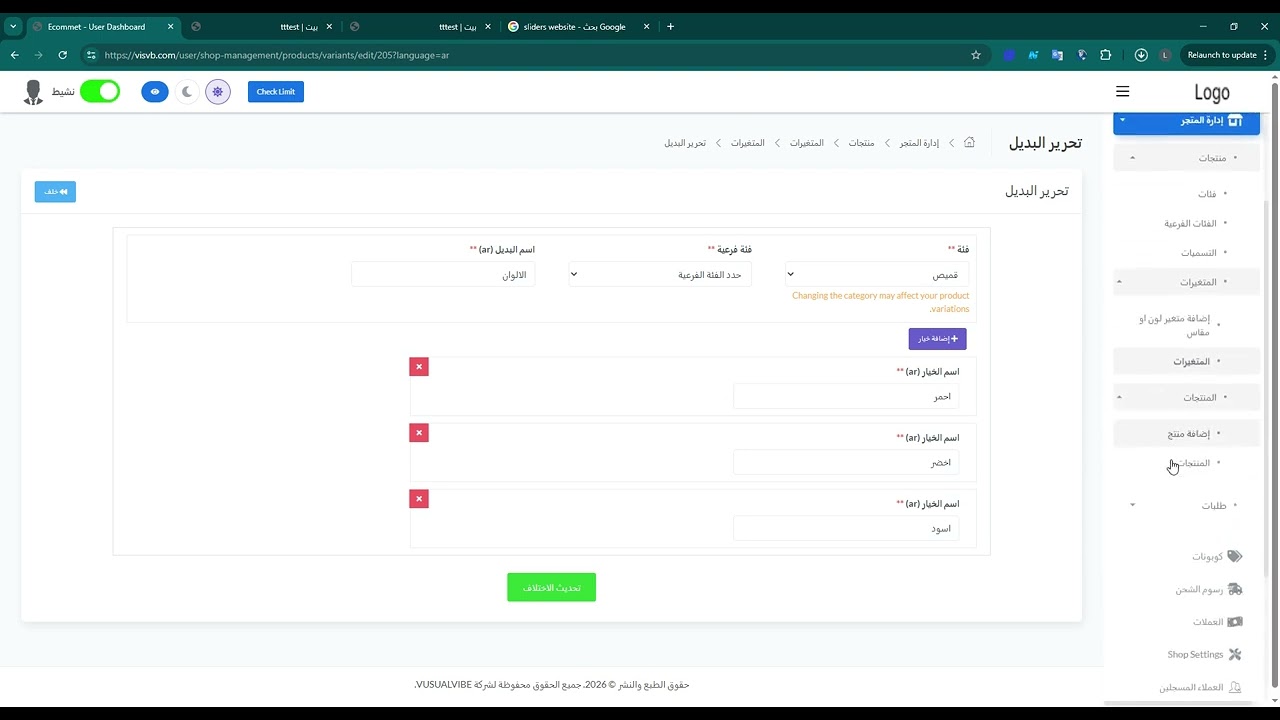Viewport: 1280px width, 720px height.
Task: Open Chrome extensions puzzle icon
Action: [1105, 55]
